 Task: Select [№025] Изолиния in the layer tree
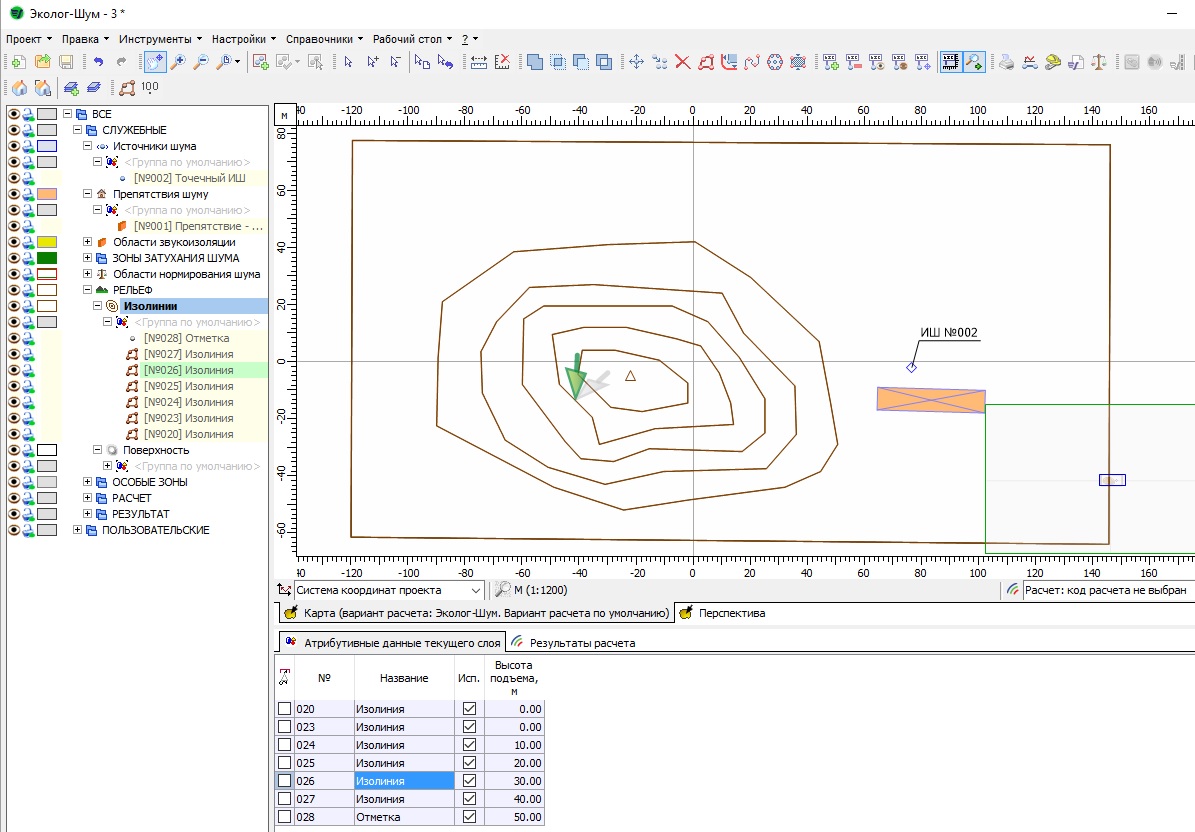coord(188,386)
